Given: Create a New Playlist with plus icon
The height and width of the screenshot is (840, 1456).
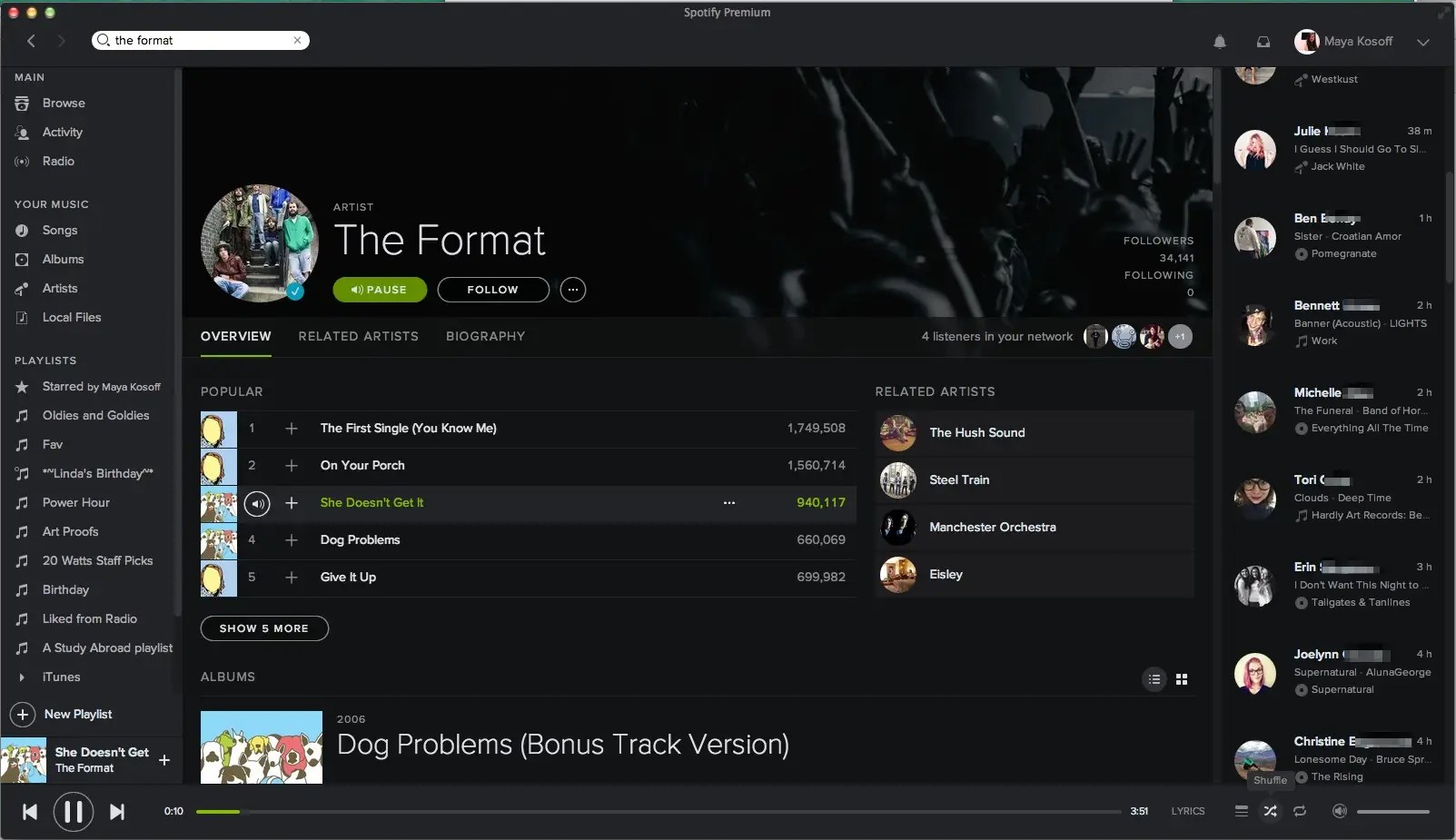Looking at the screenshot, I should point(23,714).
